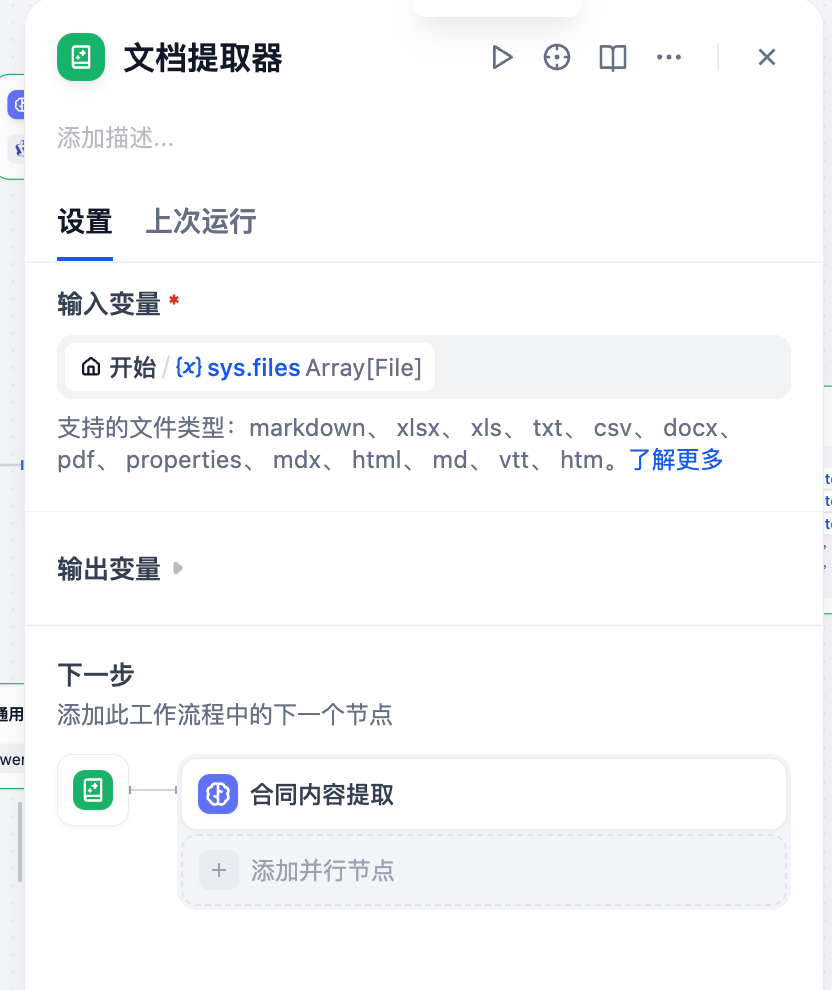The width and height of the screenshot is (832, 990).
Task: Click the 文档提取器 title to rename
Action: coord(203,58)
